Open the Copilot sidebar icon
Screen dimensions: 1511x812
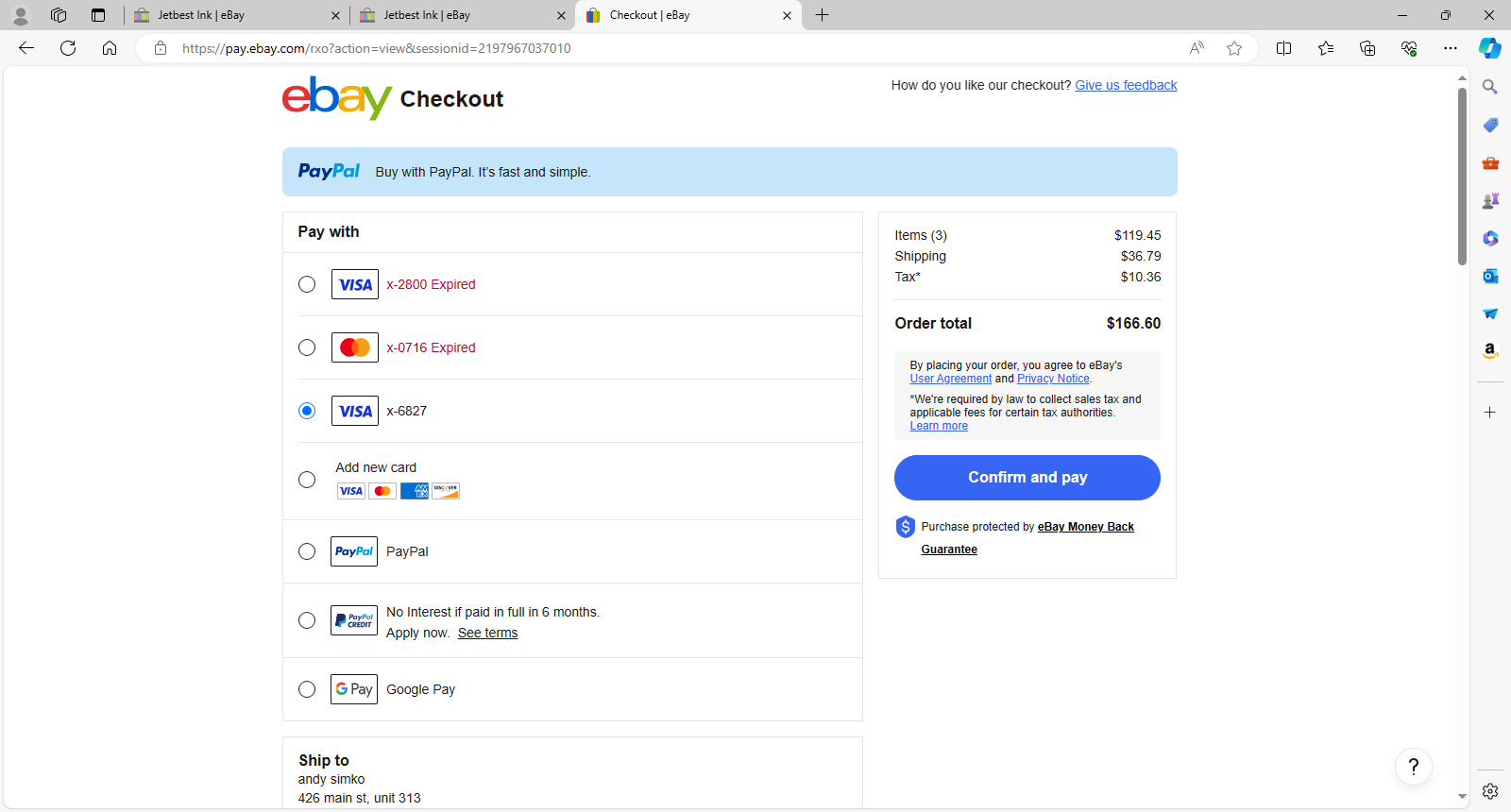[1490, 48]
